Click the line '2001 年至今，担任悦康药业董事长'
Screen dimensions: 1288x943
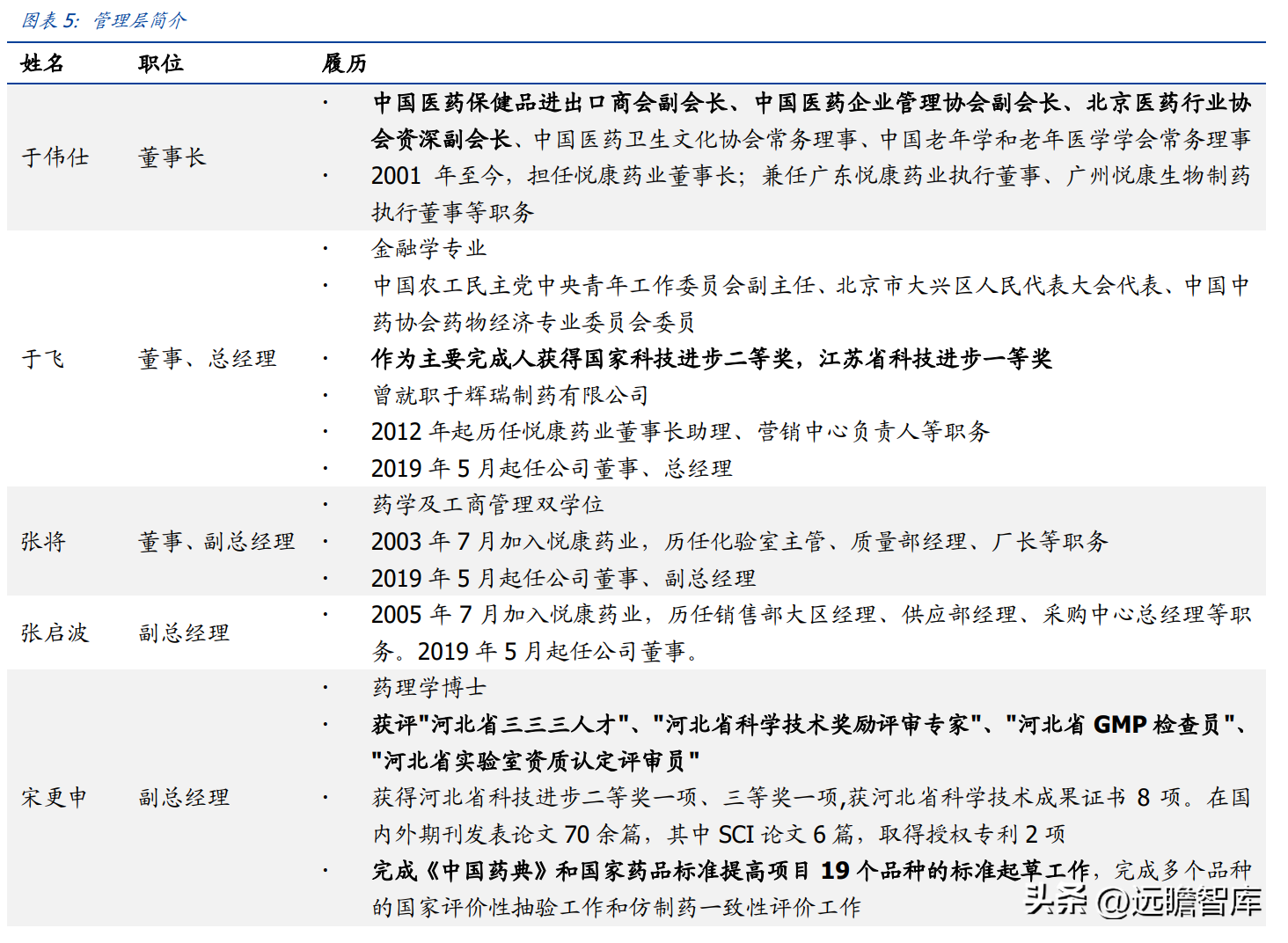811,176
